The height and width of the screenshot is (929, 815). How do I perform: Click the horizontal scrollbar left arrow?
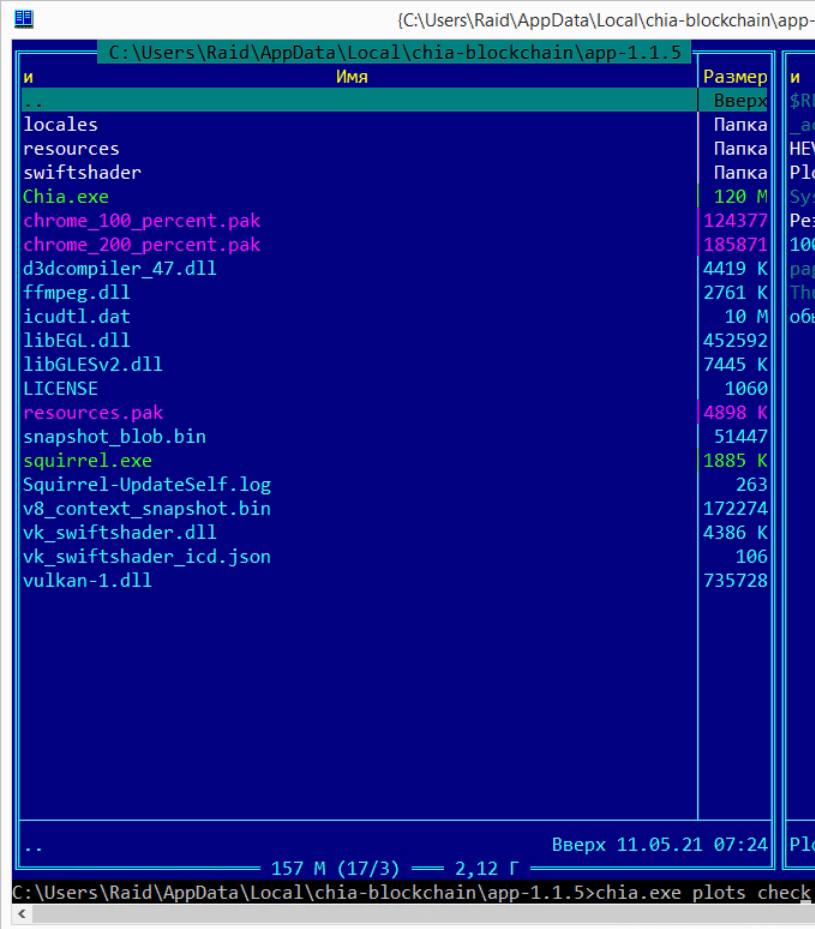point(22,914)
